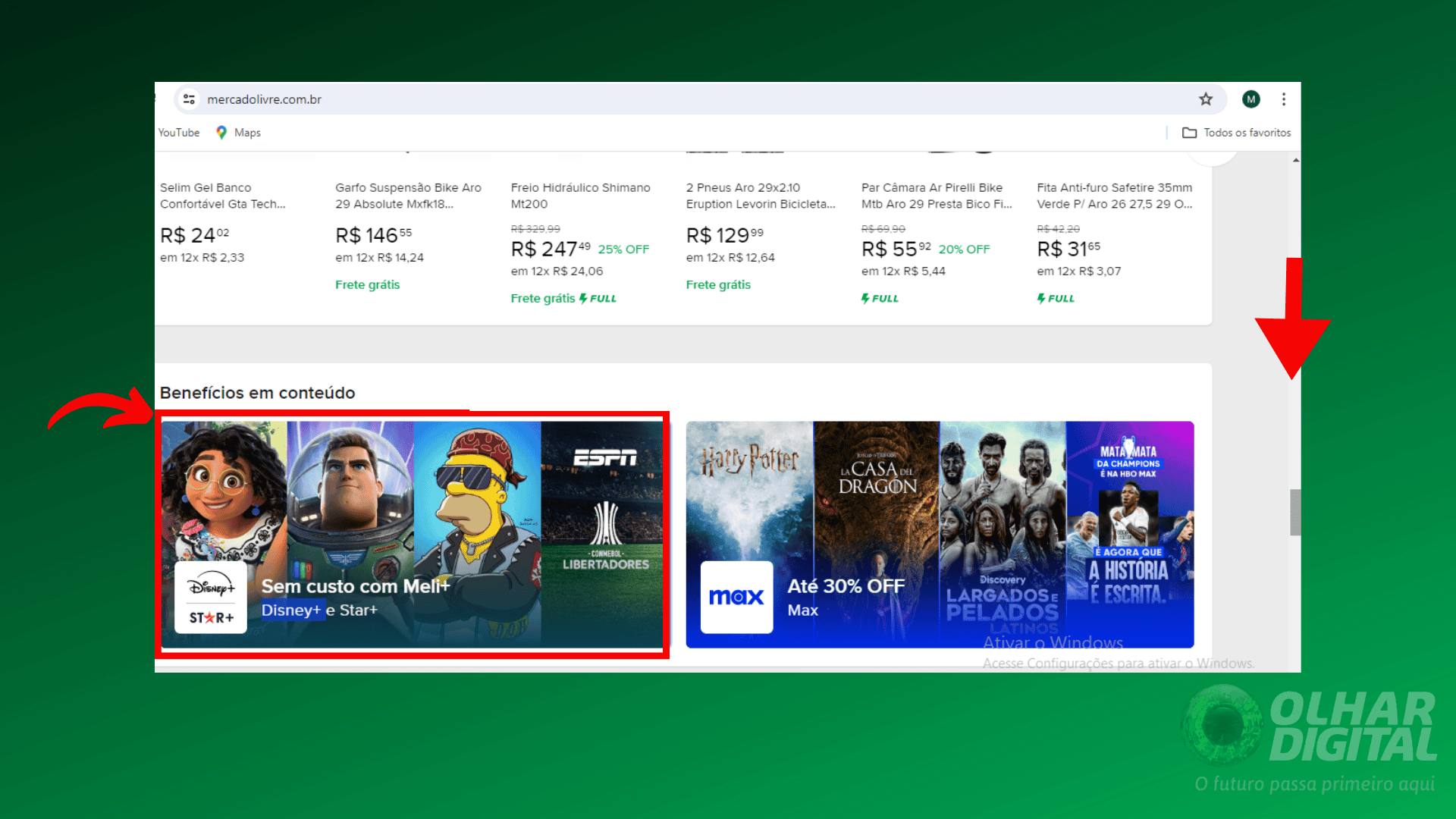Click the Benefícios em conteúdo heading
1456x819 pixels.
tap(257, 393)
